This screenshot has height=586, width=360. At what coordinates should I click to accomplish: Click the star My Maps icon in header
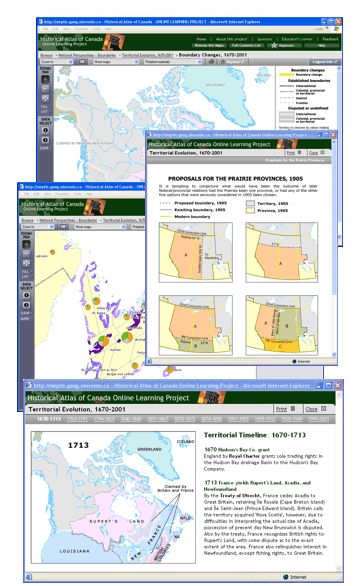(274, 45)
